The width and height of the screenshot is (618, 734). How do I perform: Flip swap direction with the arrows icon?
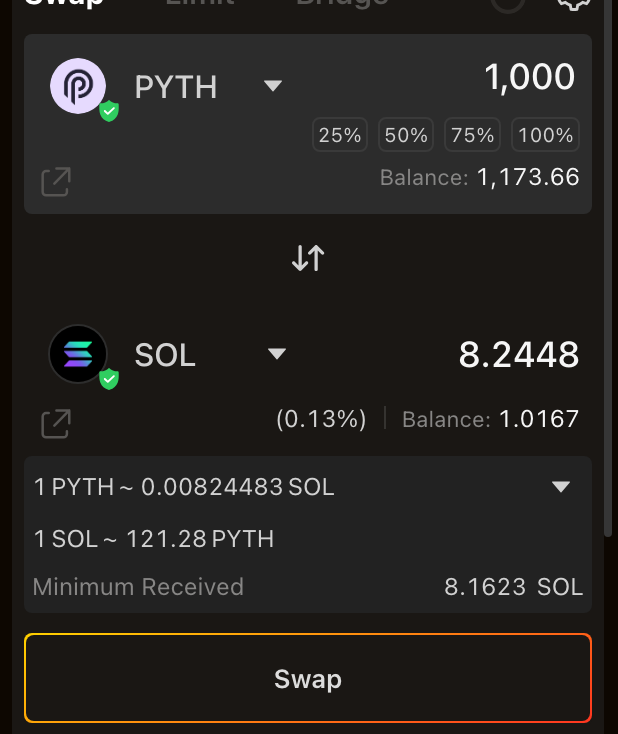[308, 258]
